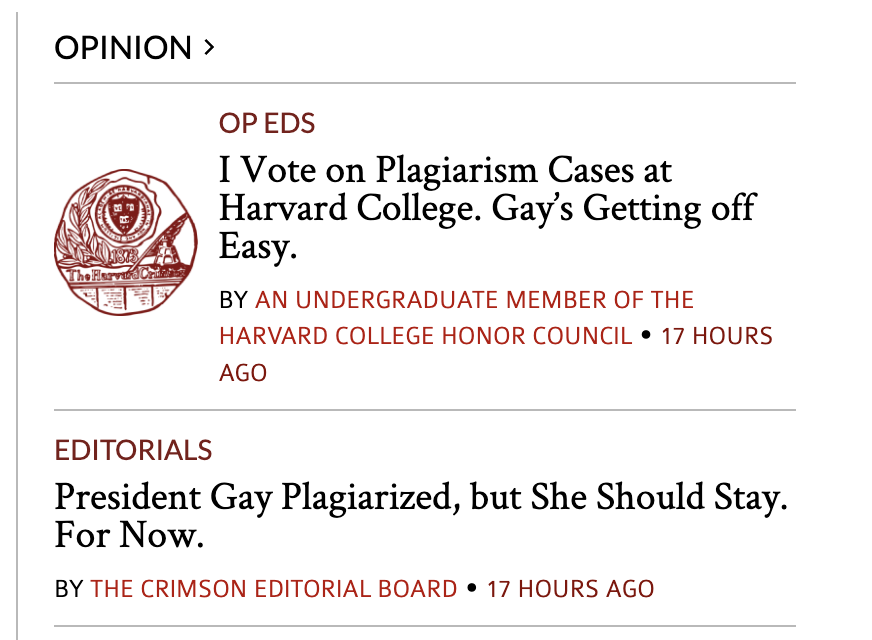Open the OPINION section heading

tap(123, 47)
